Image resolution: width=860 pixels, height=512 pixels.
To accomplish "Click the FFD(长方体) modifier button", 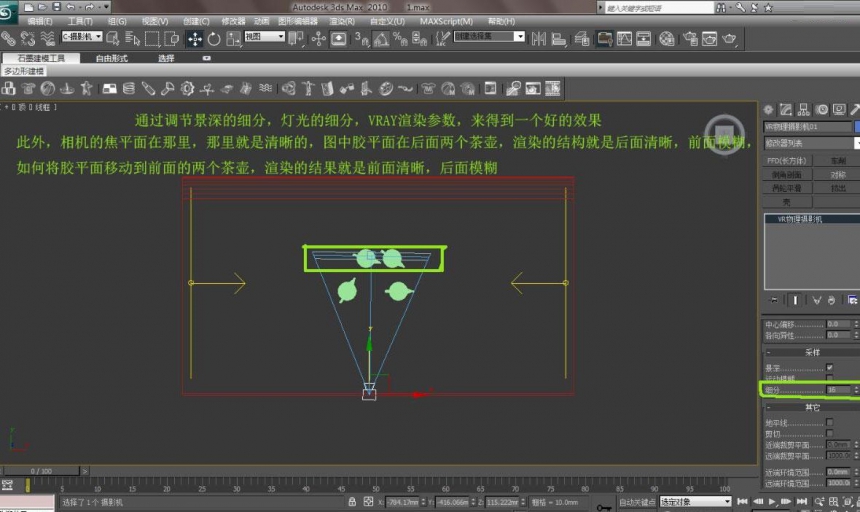I will 787,161.
